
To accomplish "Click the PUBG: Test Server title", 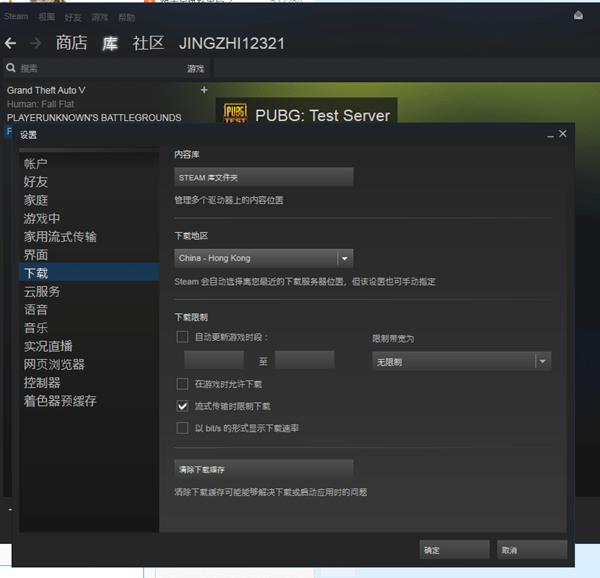I will 323,115.
